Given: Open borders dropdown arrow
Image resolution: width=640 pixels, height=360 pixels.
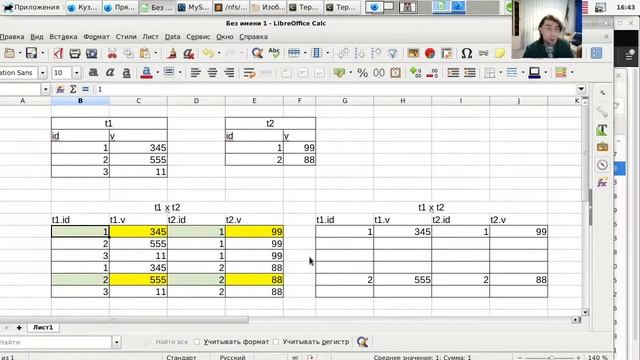Looking at the screenshot, I should [x=500, y=73].
